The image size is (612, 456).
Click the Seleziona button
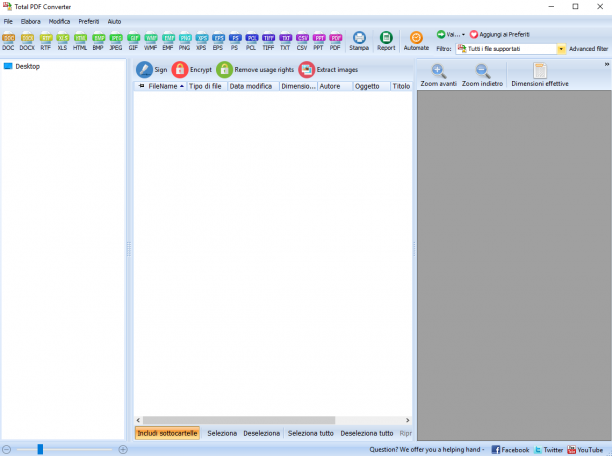point(222,433)
